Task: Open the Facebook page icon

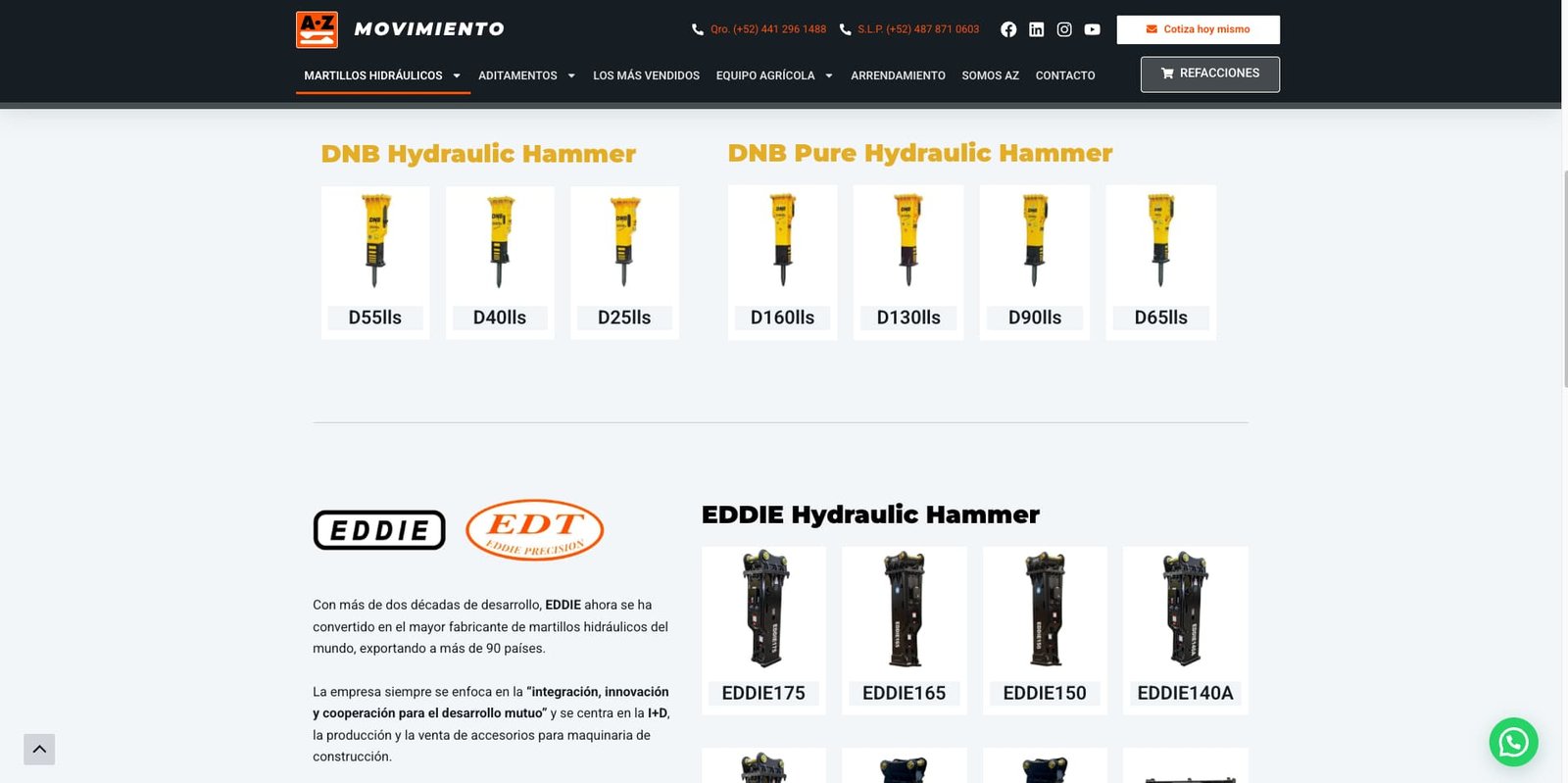Action: pos(1008,29)
